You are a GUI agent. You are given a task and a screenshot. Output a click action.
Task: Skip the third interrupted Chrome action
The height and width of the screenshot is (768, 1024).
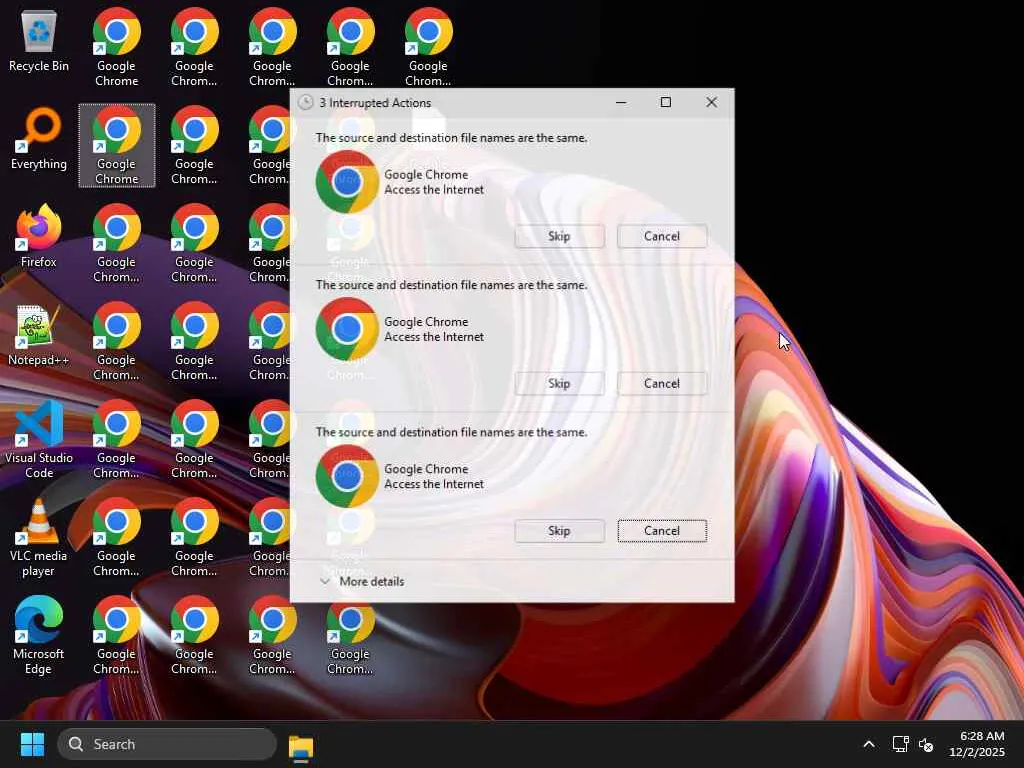click(559, 531)
